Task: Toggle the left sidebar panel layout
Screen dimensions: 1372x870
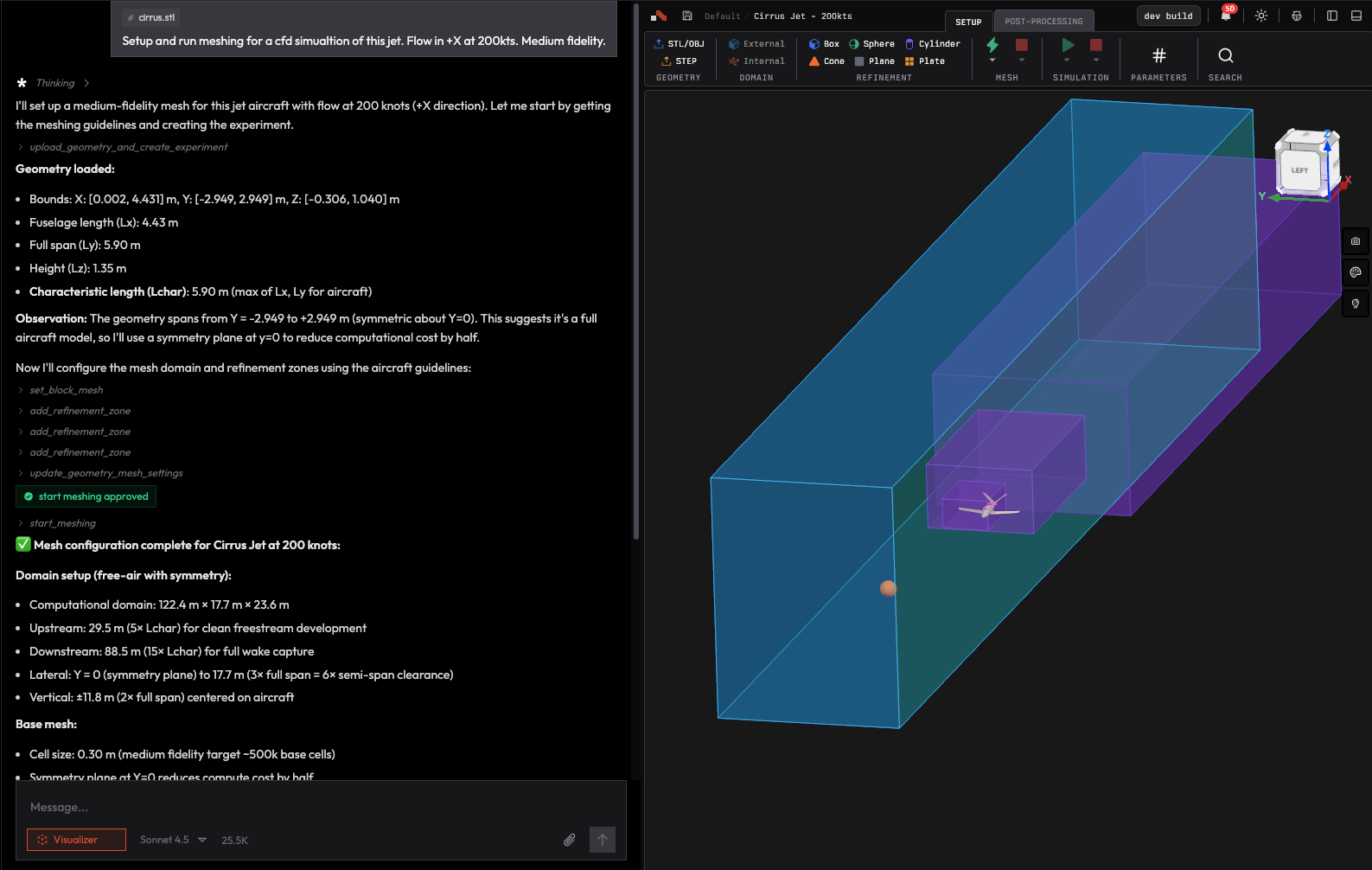Action: click(1331, 16)
